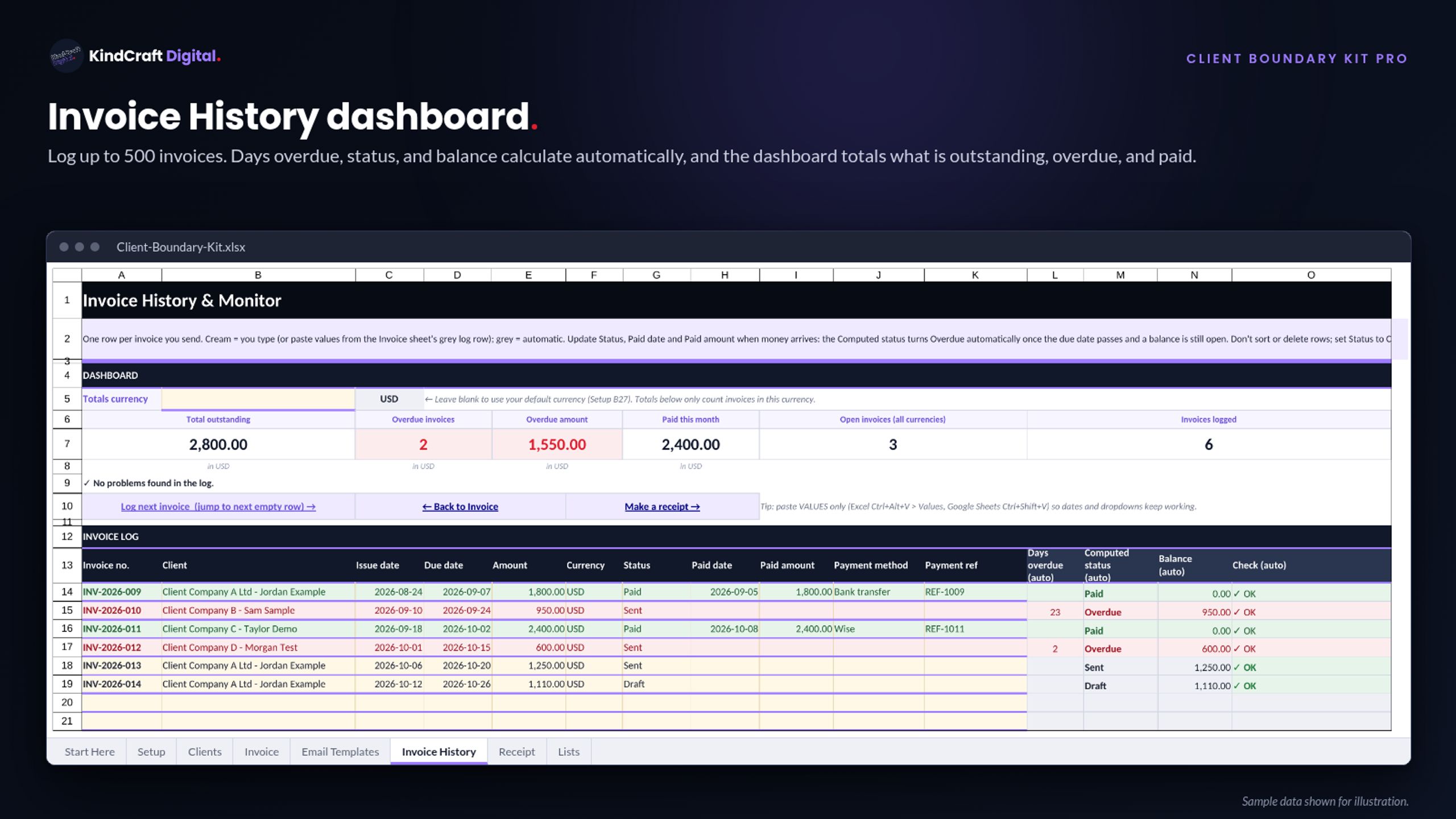Go to the Invoice sheet tab

262,751
